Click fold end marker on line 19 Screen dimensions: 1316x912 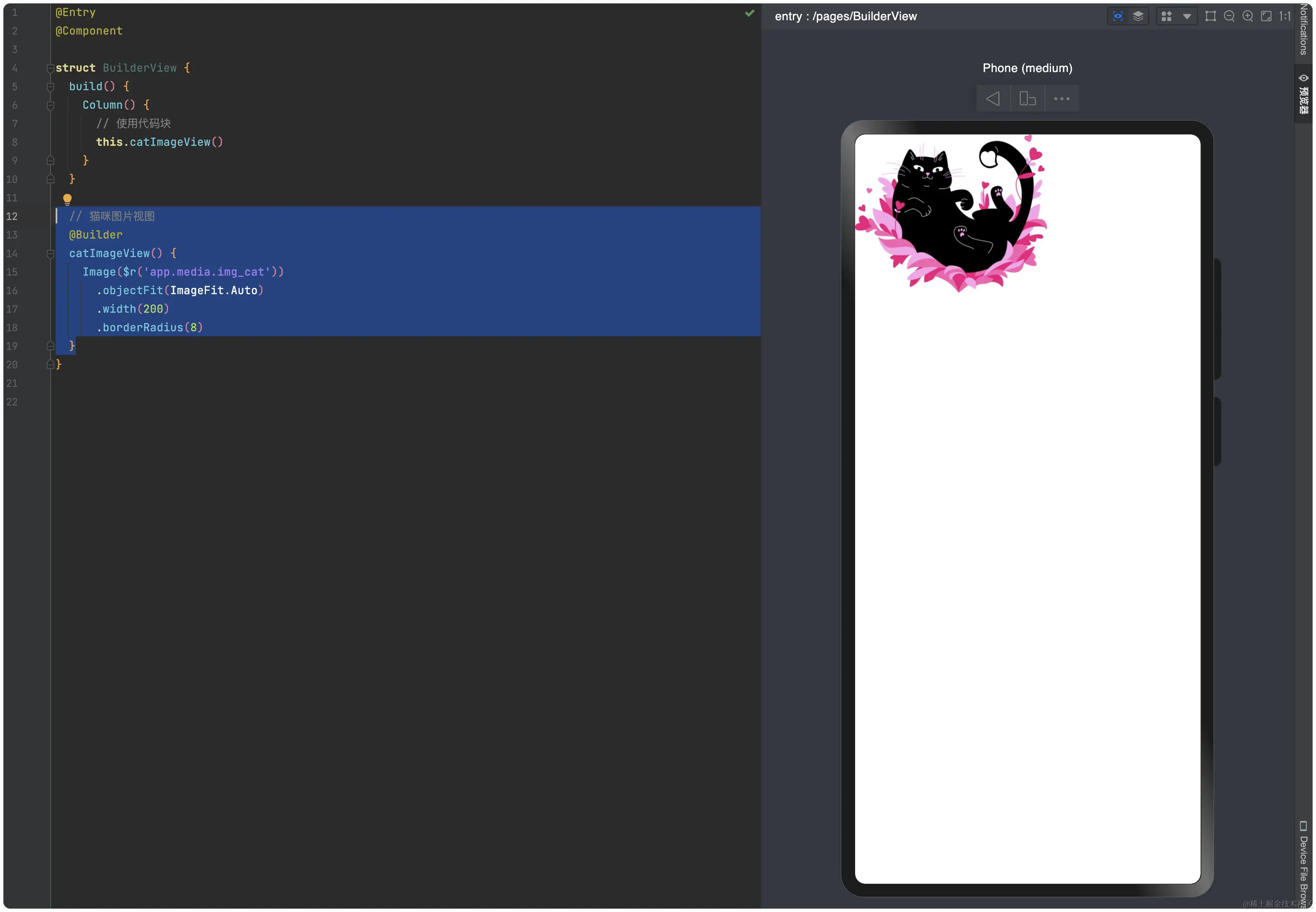[x=50, y=346]
